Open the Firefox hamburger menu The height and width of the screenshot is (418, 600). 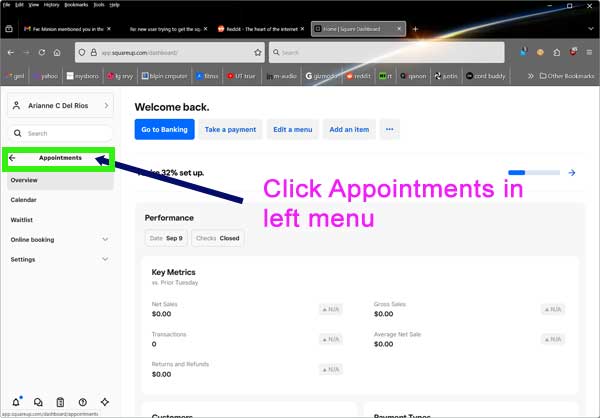click(x=589, y=52)
